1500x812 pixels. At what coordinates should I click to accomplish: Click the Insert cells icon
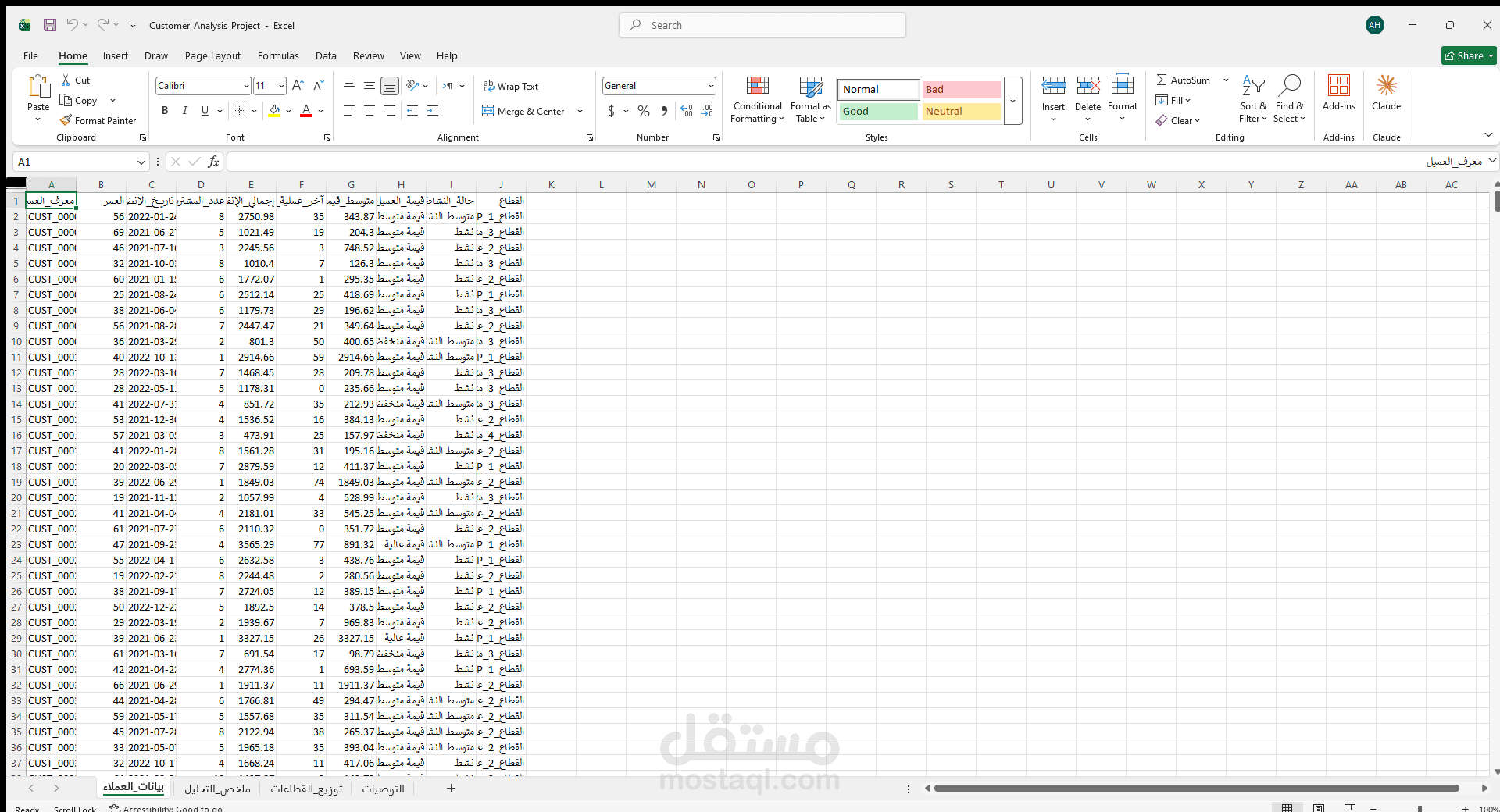(1053, 85)
